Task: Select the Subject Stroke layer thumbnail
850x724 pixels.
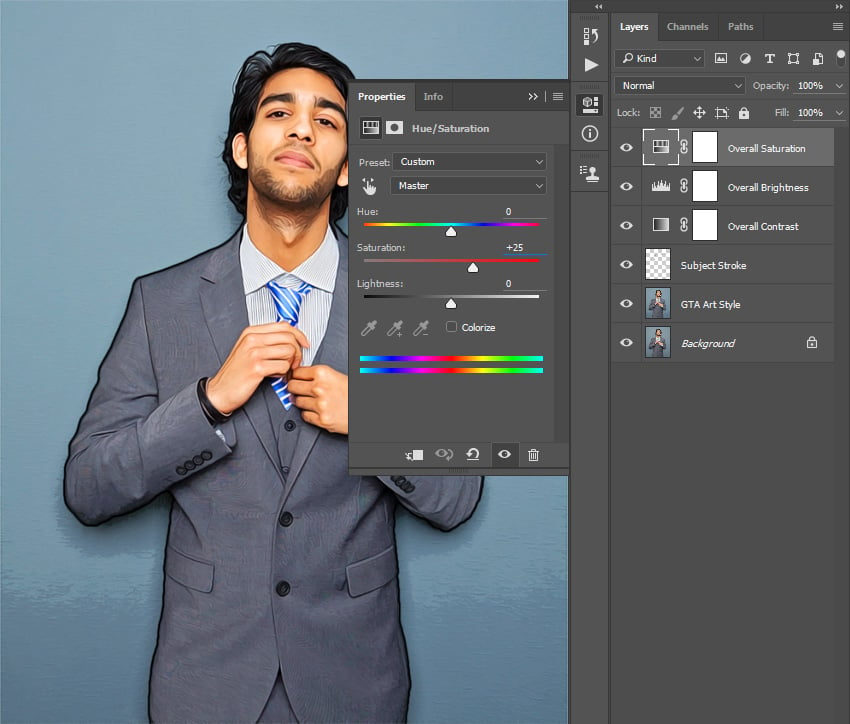Action: point(658,264)
